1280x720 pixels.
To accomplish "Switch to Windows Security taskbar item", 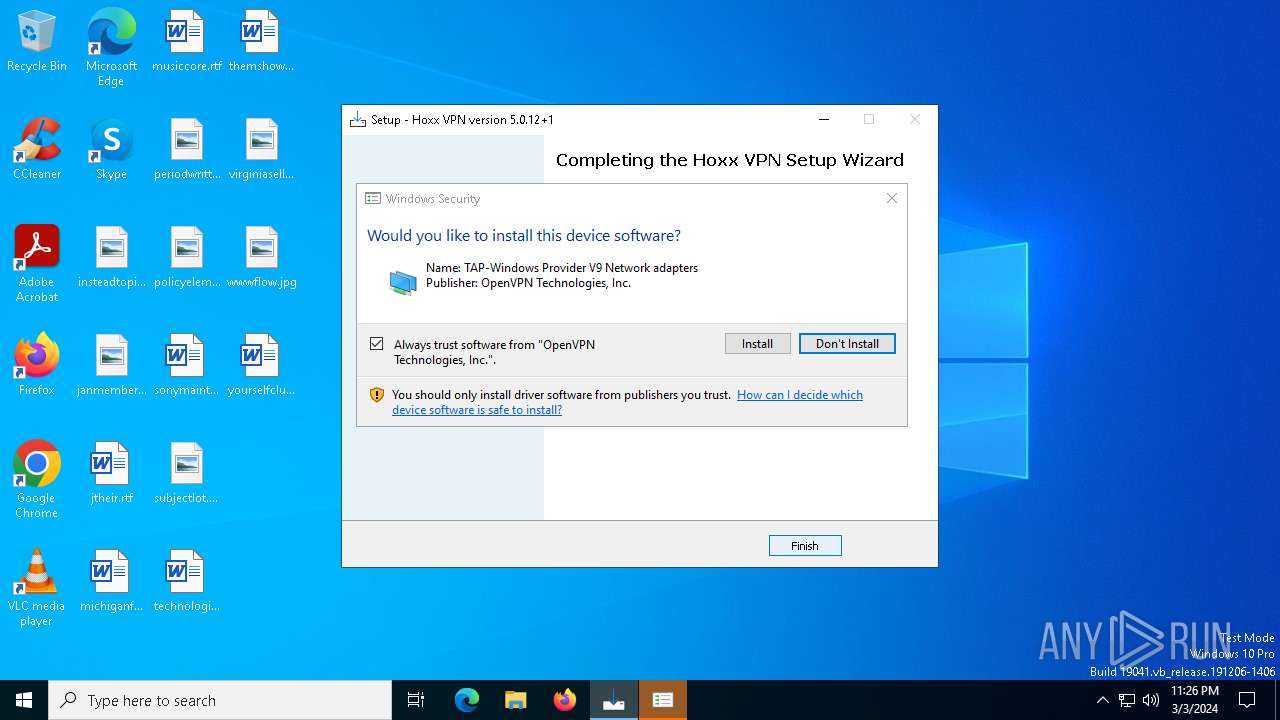I will pos(663,700).
